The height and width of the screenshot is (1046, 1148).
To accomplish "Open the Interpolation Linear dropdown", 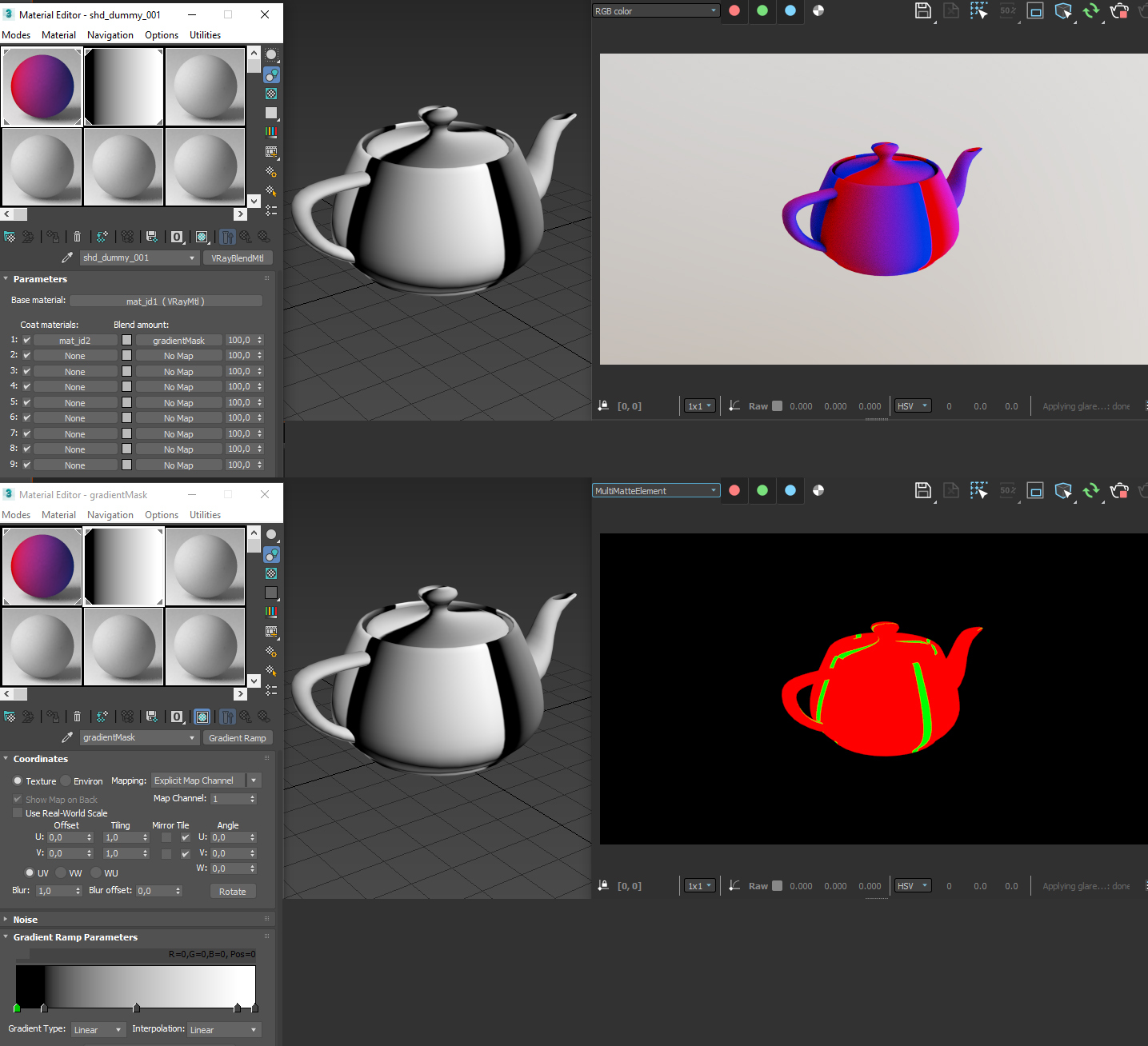I will [224, 1030].
